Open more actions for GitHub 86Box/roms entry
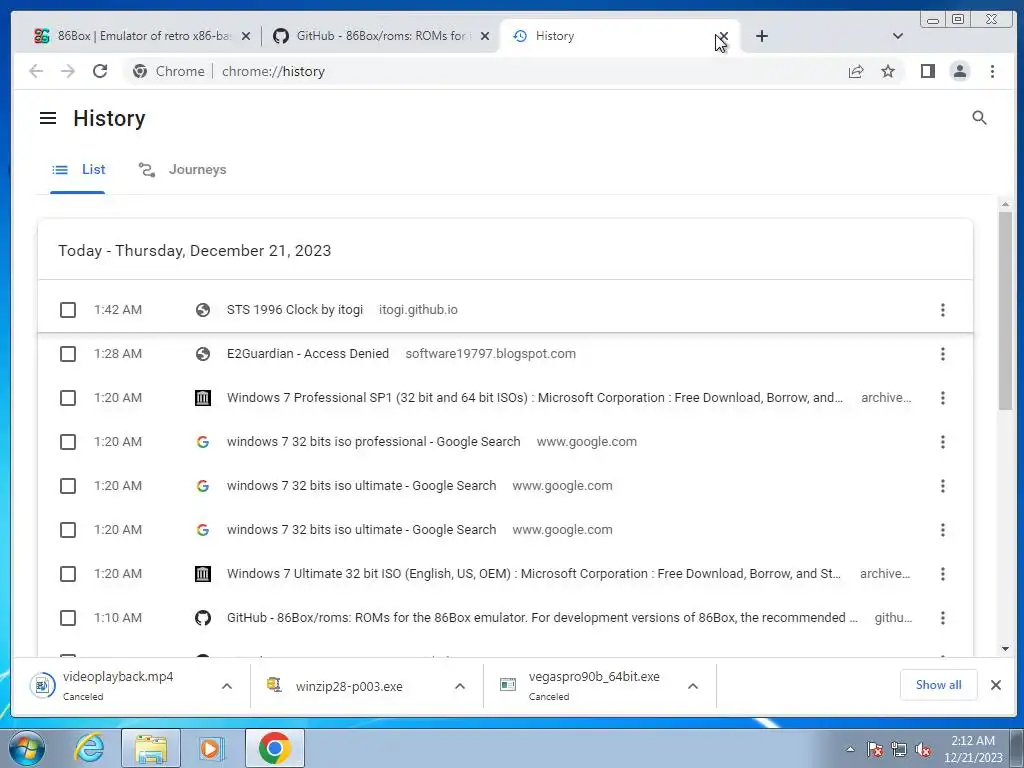Screen dimensions: 1024x768 [942, 618]
